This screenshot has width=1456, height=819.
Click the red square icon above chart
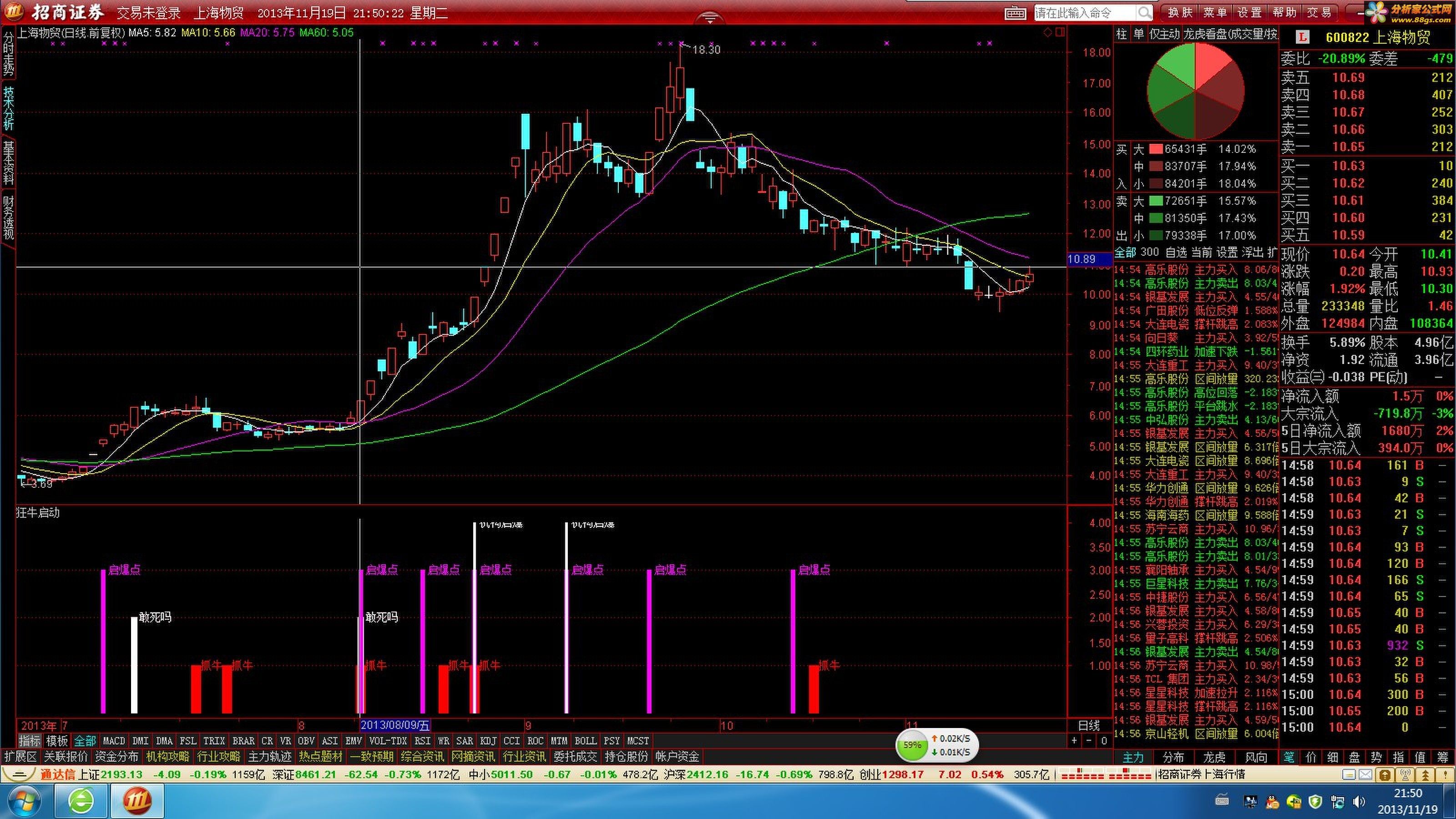click(x=1060, y=32)
